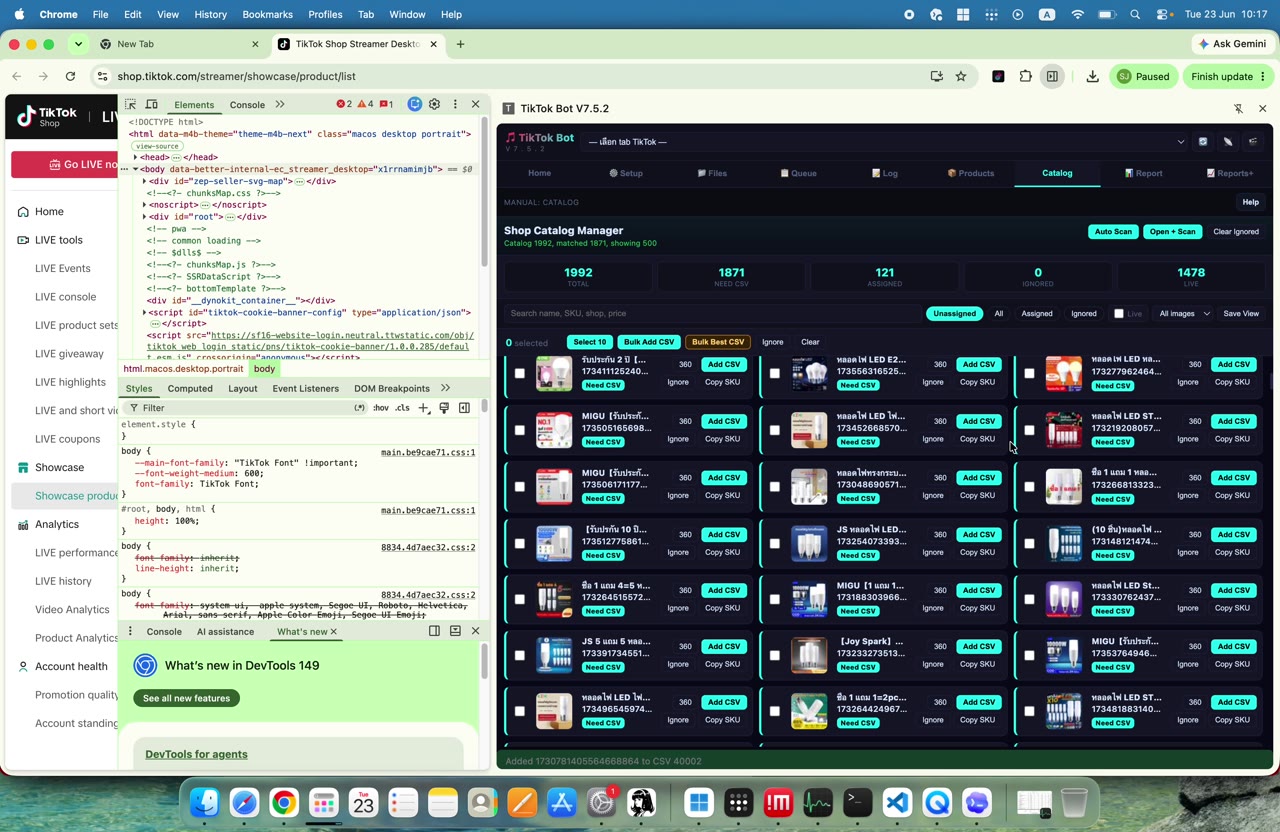The image size is (1280, 832).
Task: Open the เลือก tab TikTok dropdown
Action: tap(884, 142)
